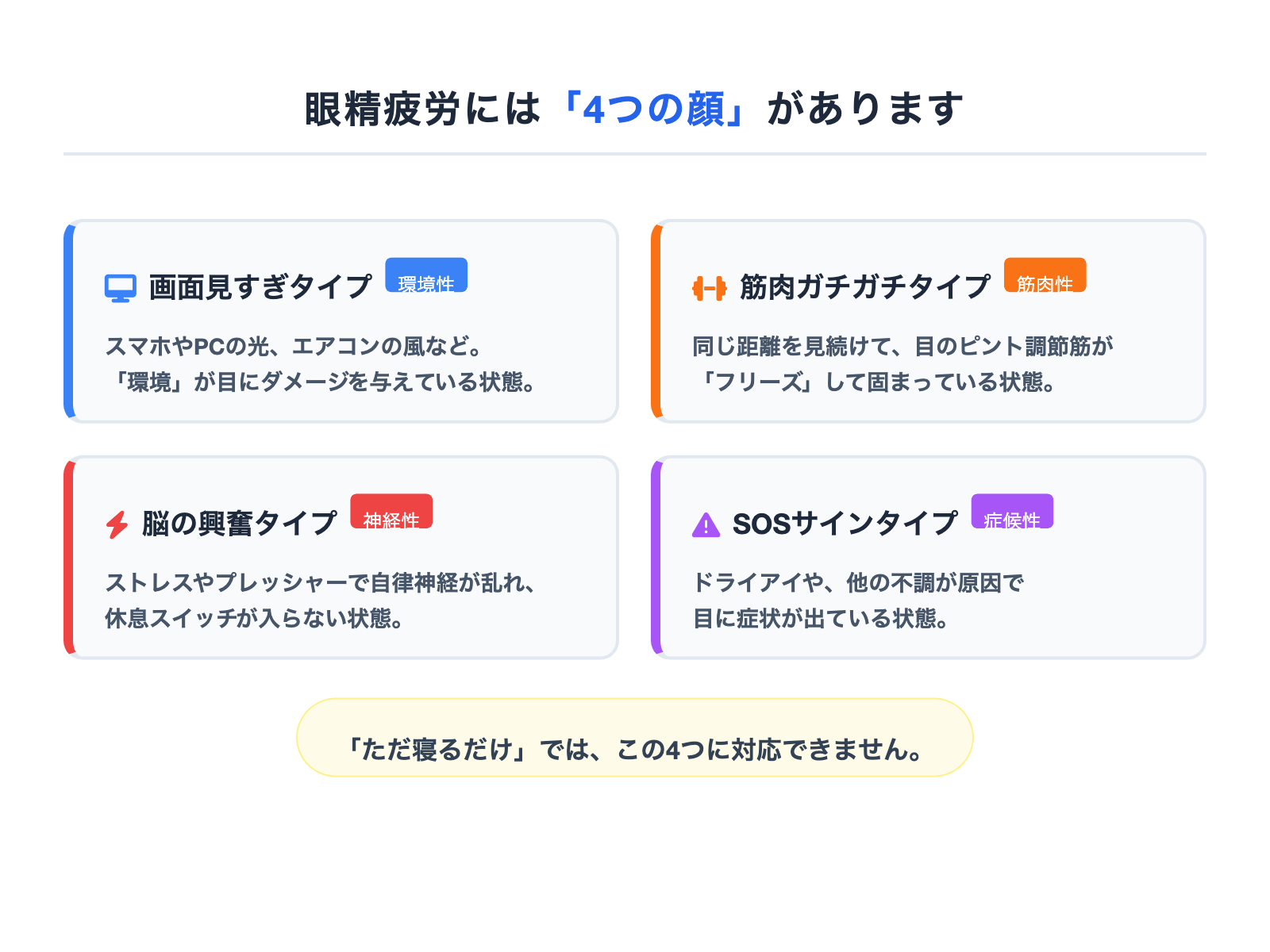The height and width of the screenshot is (952, 1270).
Task: Click the 筋肉ガチガチタイプ card heading
Action: 864,286
